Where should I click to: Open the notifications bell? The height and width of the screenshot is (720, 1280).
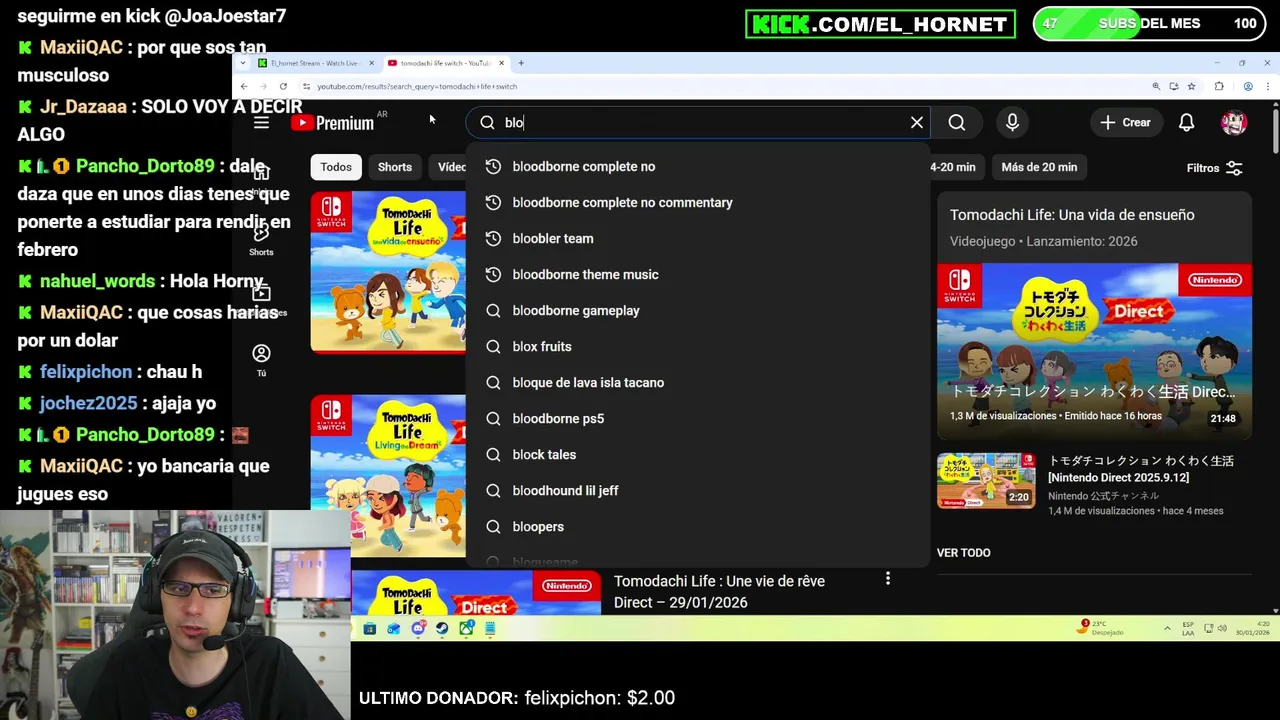(x=1186, y=122)
